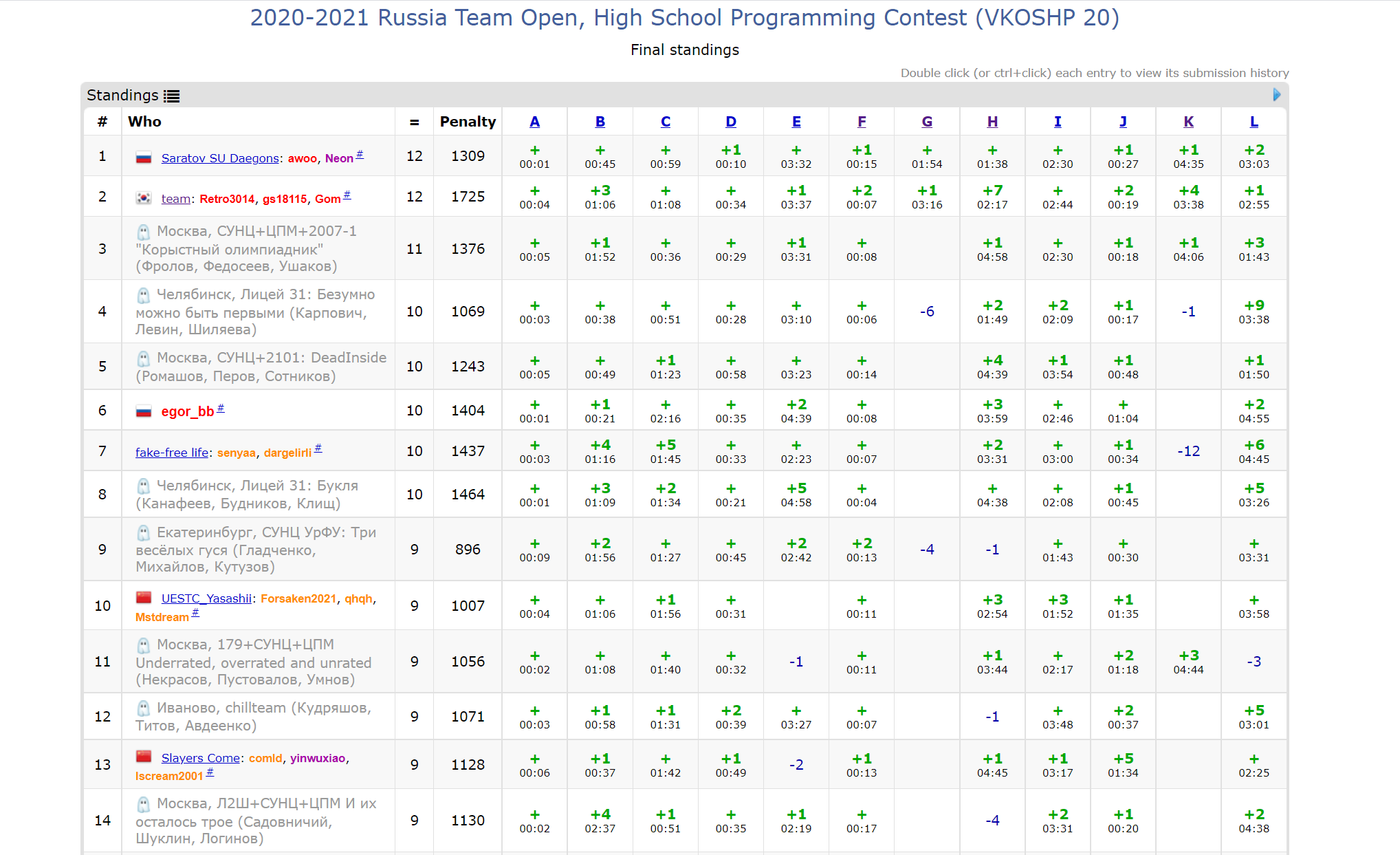This screenshot has height=855, width=1400.
Task: Click penalty value 896
Action: tap(468, 550)
